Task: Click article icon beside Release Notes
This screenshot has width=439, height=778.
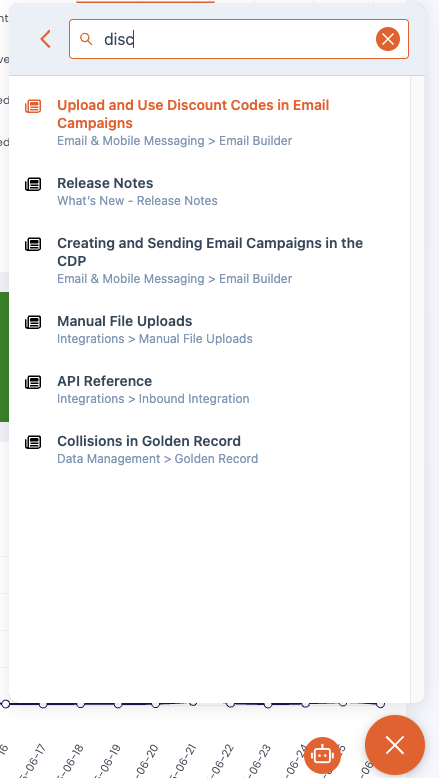Action: click(x=33, y=185)
